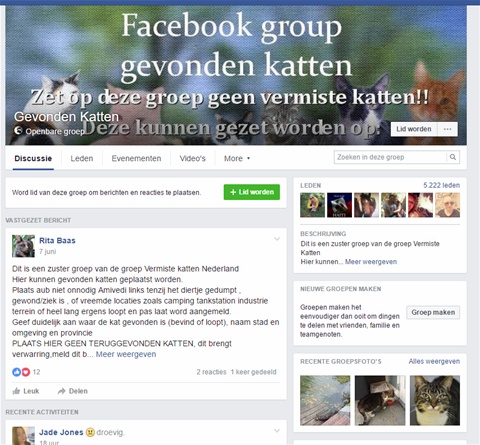Click the search magnifier icon in group search
480x445 pixels.
tap(453, 157)
